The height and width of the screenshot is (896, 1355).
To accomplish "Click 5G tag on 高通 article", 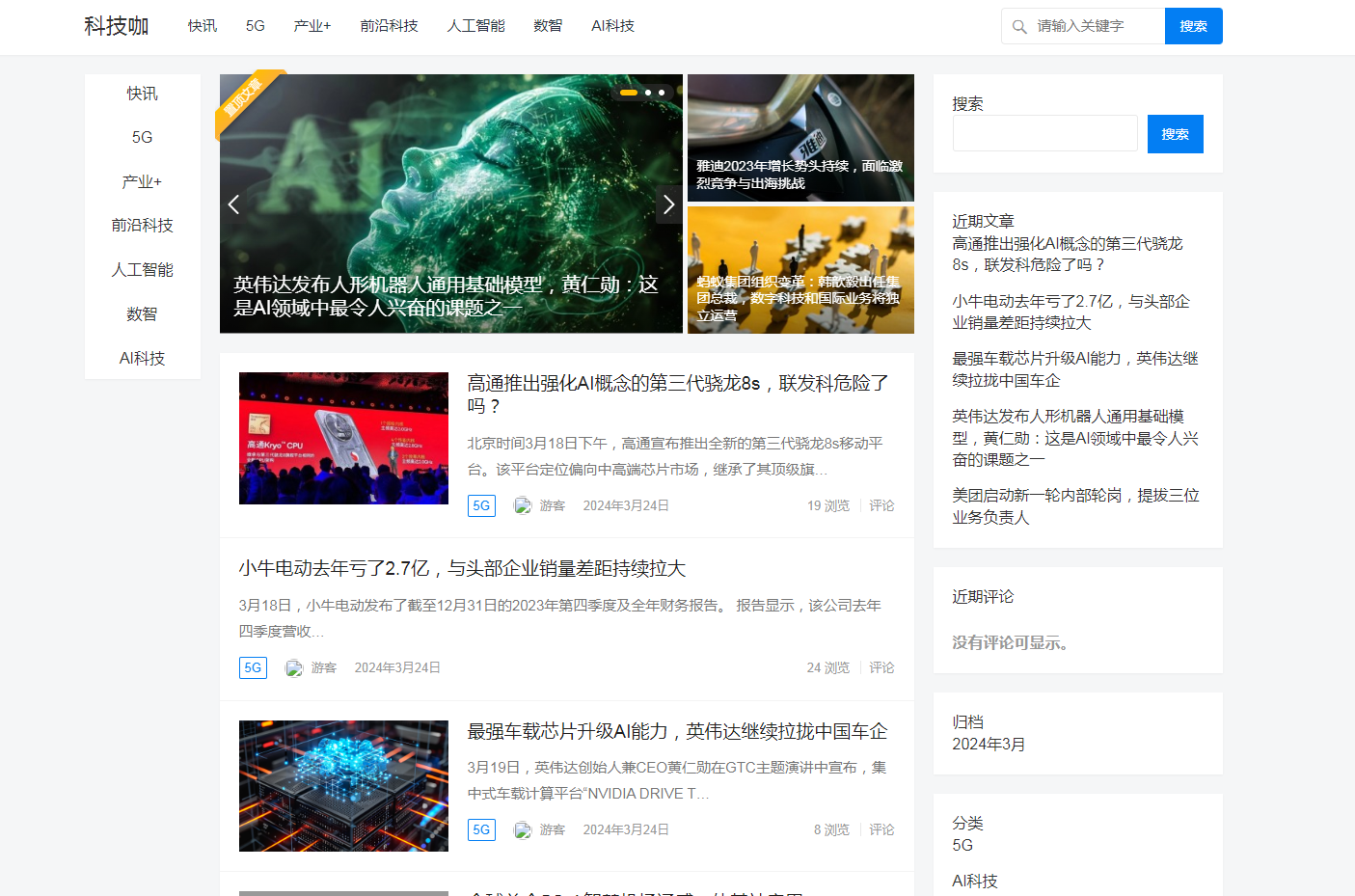I will pyautogui.click(x=481, y=505).
